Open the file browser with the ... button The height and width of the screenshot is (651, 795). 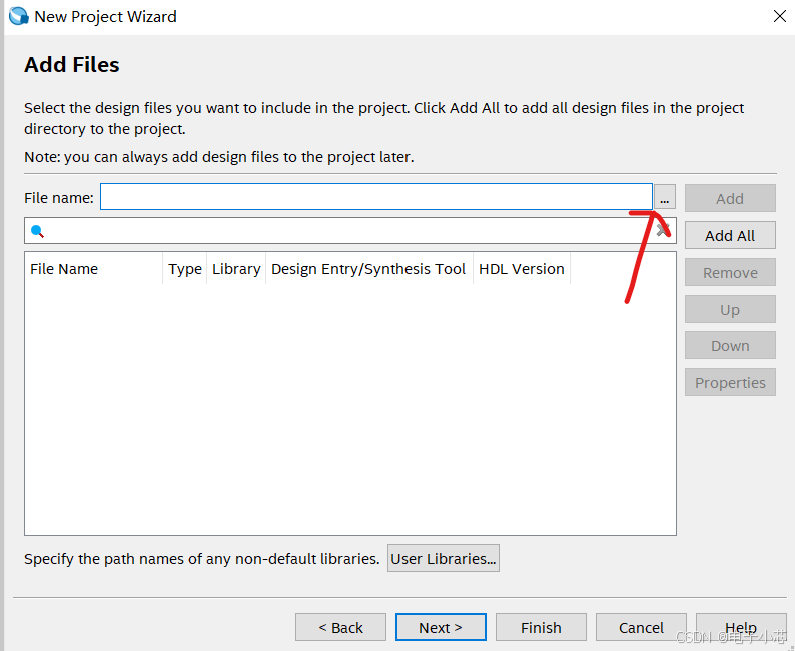(664, 198)
